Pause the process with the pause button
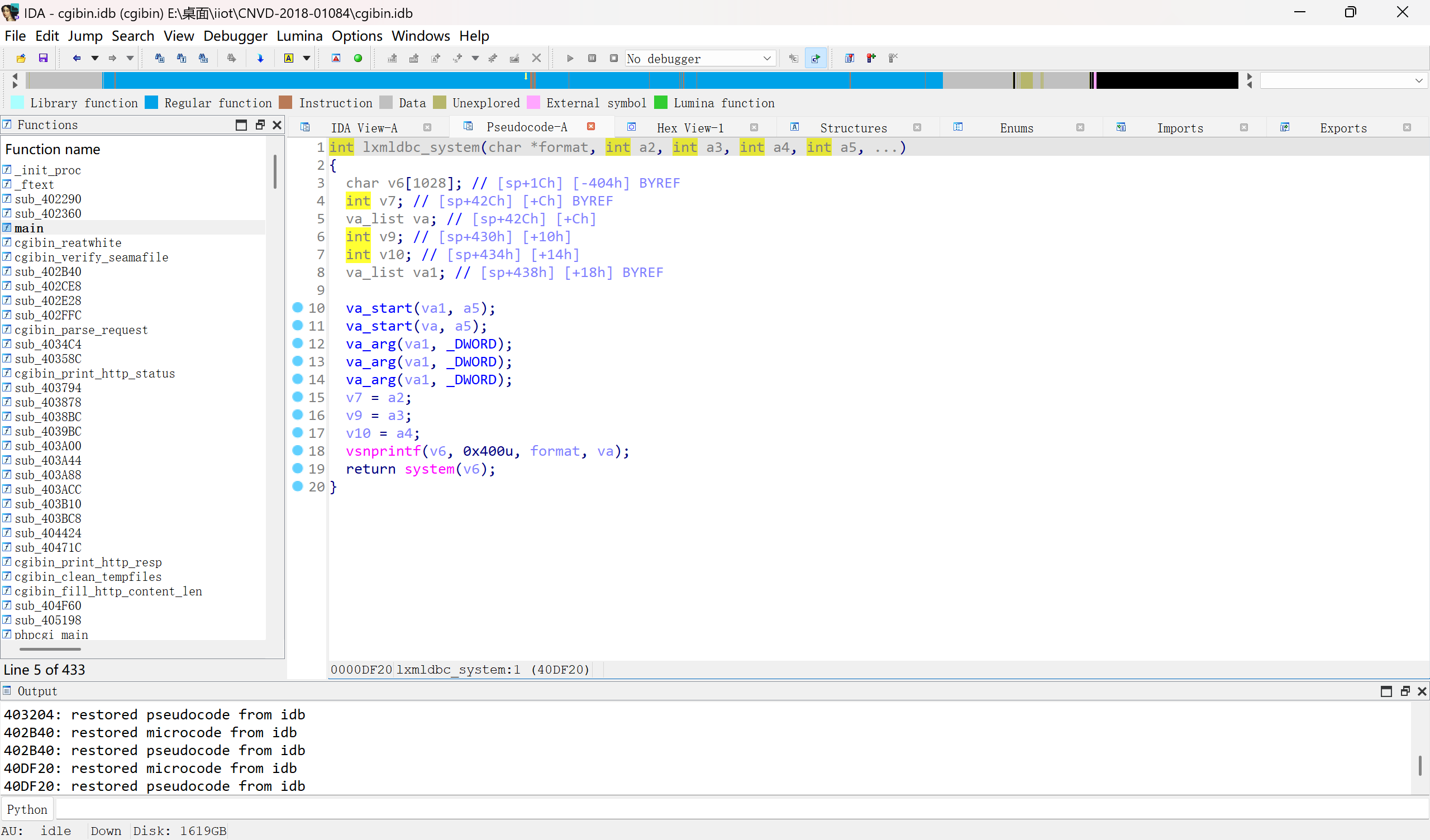Viewport: 1430px width, 840px height. (592, 58)
